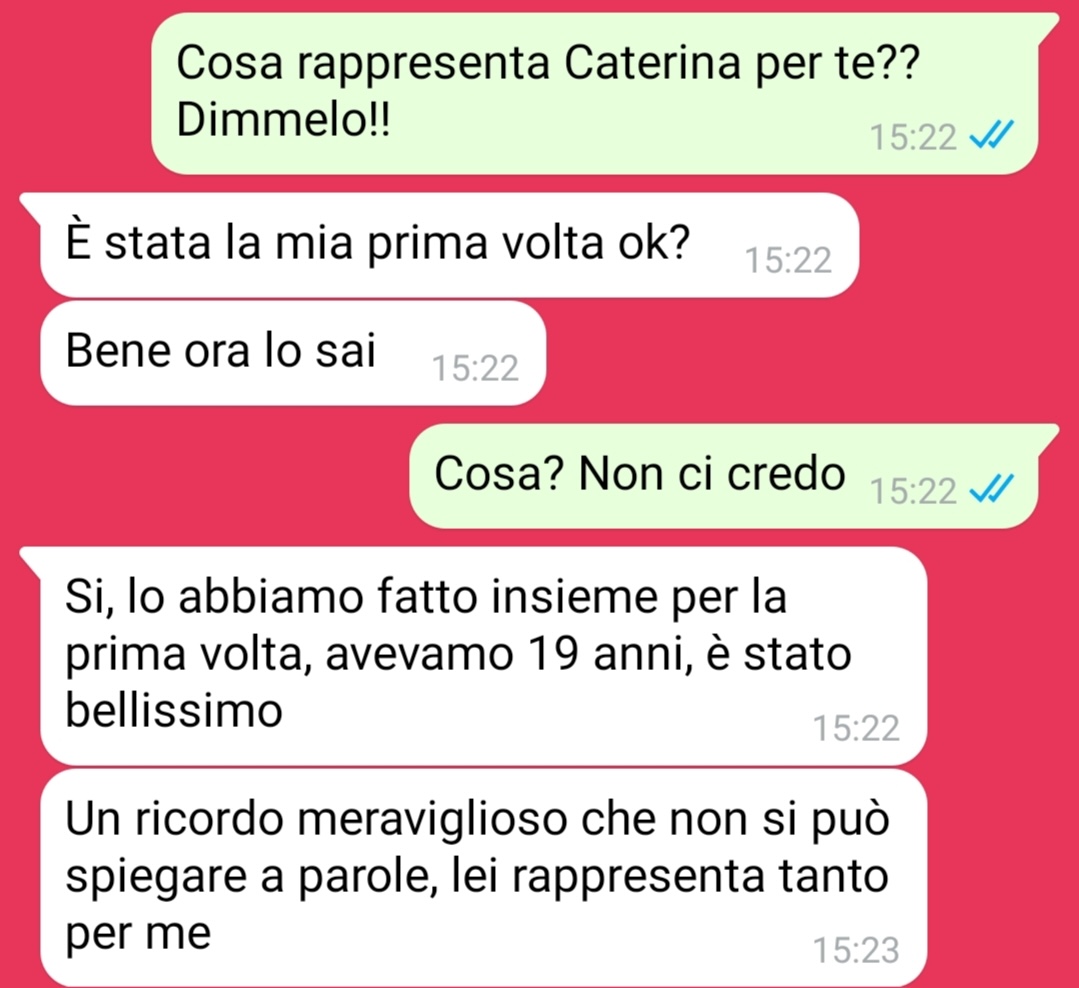Image resolution: width=1079 pixels, height=988 pixels.
Task: Tap the 15:22 timestamp under "bellissimo"
Action: point(856,728)
